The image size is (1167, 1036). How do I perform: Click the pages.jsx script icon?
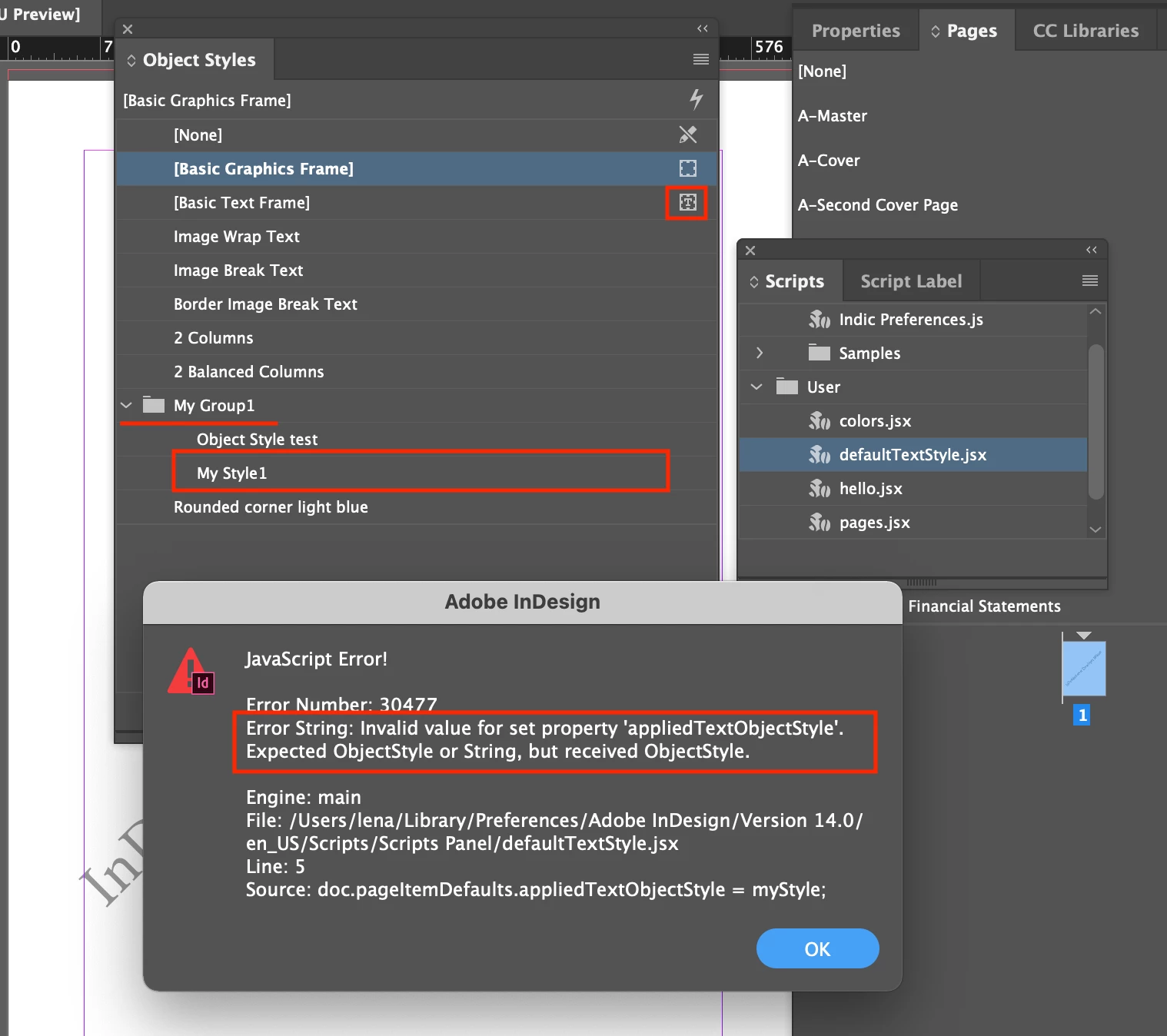coord(820,522)
